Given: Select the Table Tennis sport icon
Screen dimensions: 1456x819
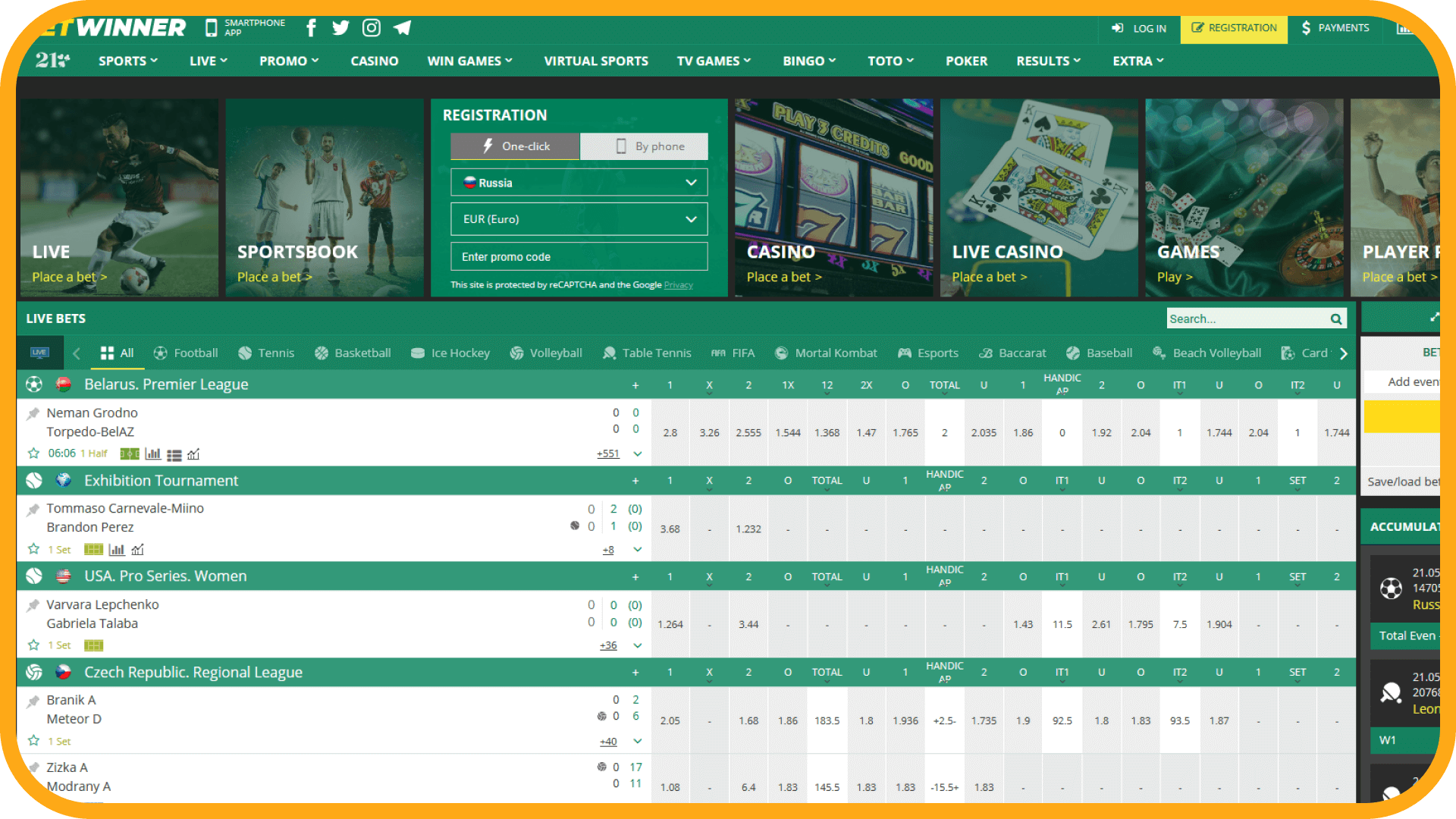Looking at the screenshot, I should tap(607, 353).
